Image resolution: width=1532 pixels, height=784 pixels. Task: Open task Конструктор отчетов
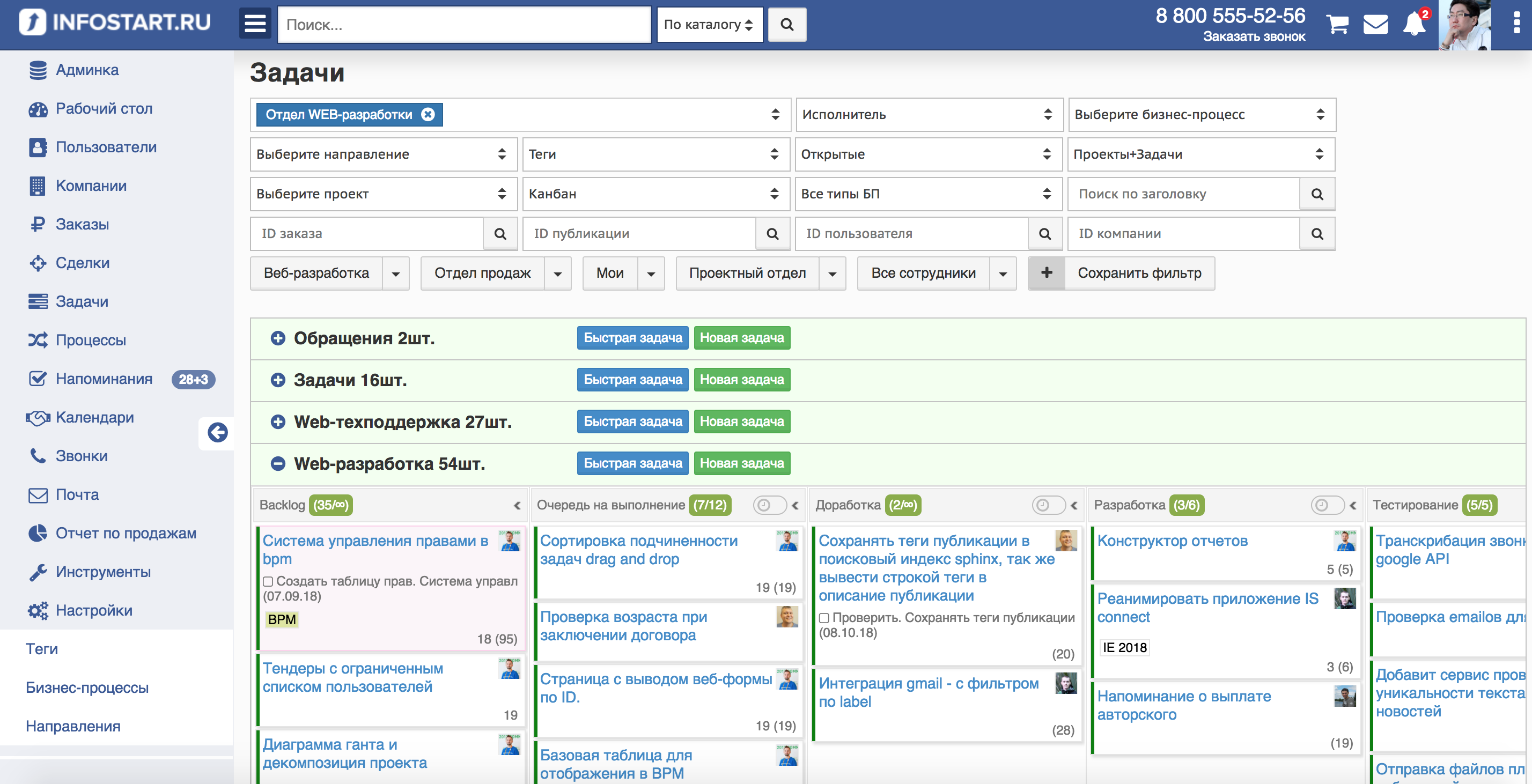[1172, 541]
